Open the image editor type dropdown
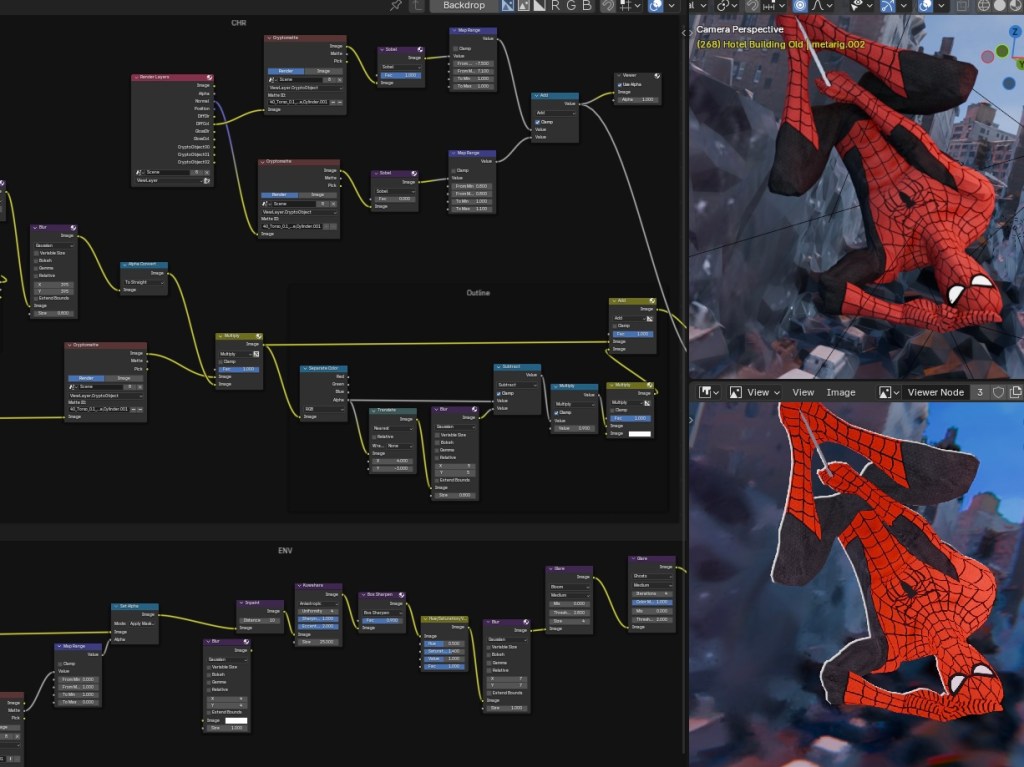This screenshot has height=767, width=1024. pos(709,392)
